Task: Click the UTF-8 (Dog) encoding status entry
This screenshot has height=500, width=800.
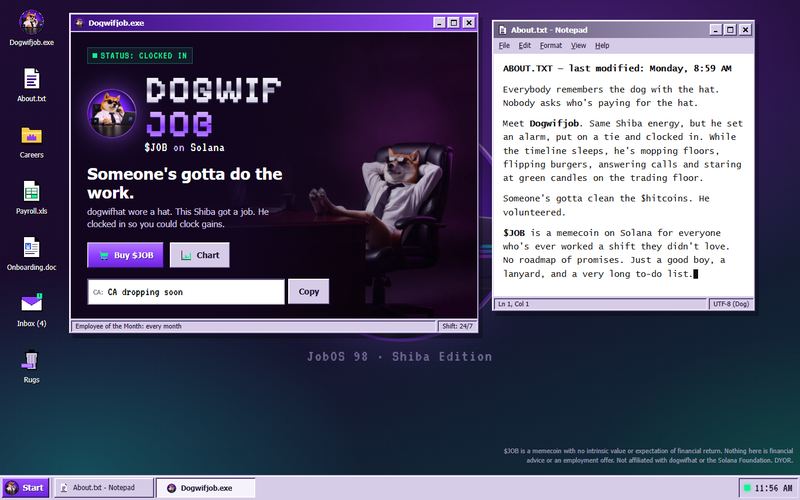Action: tap(731, 304)
